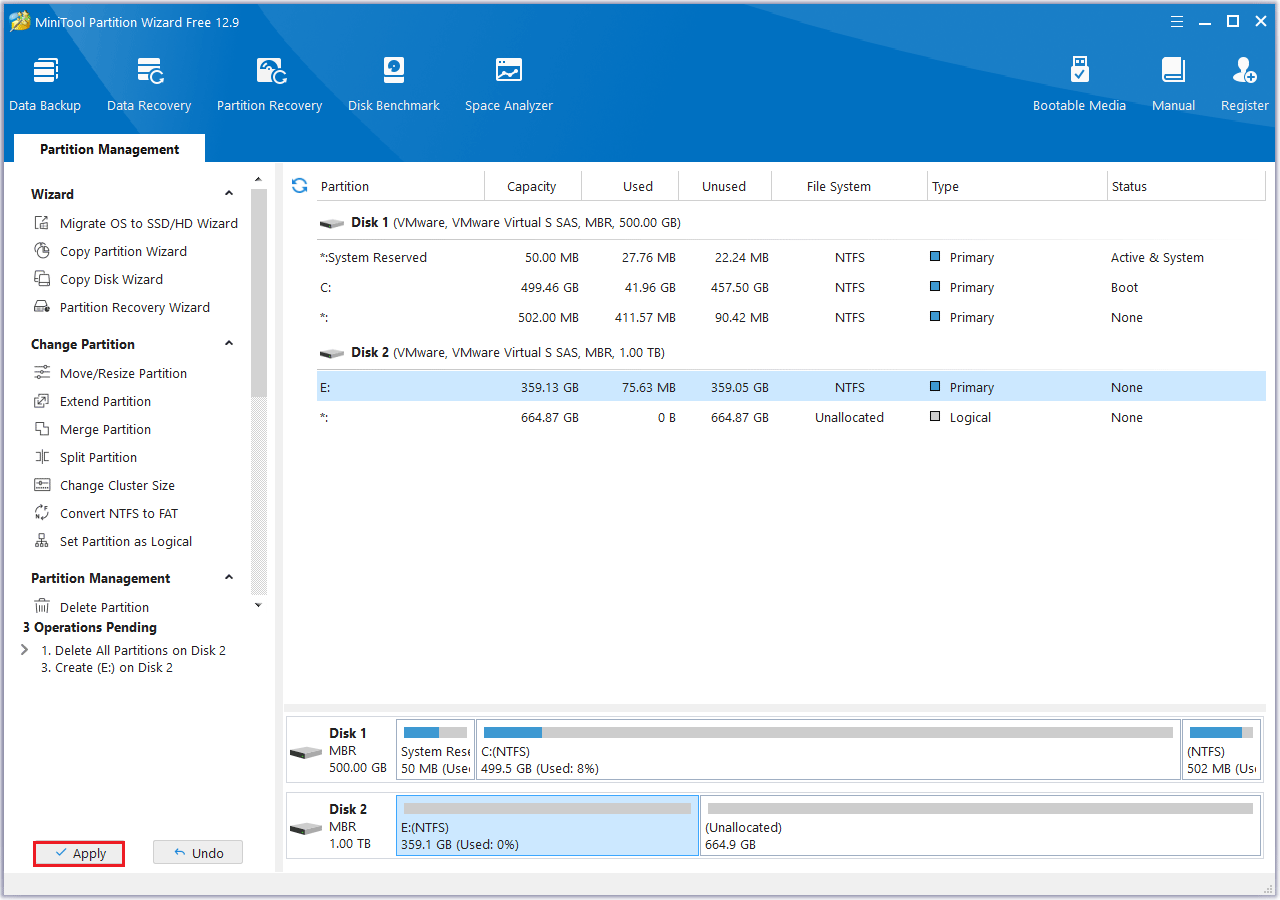
Task: Click the Split Partition icon
Action: (x=42, y=457)
